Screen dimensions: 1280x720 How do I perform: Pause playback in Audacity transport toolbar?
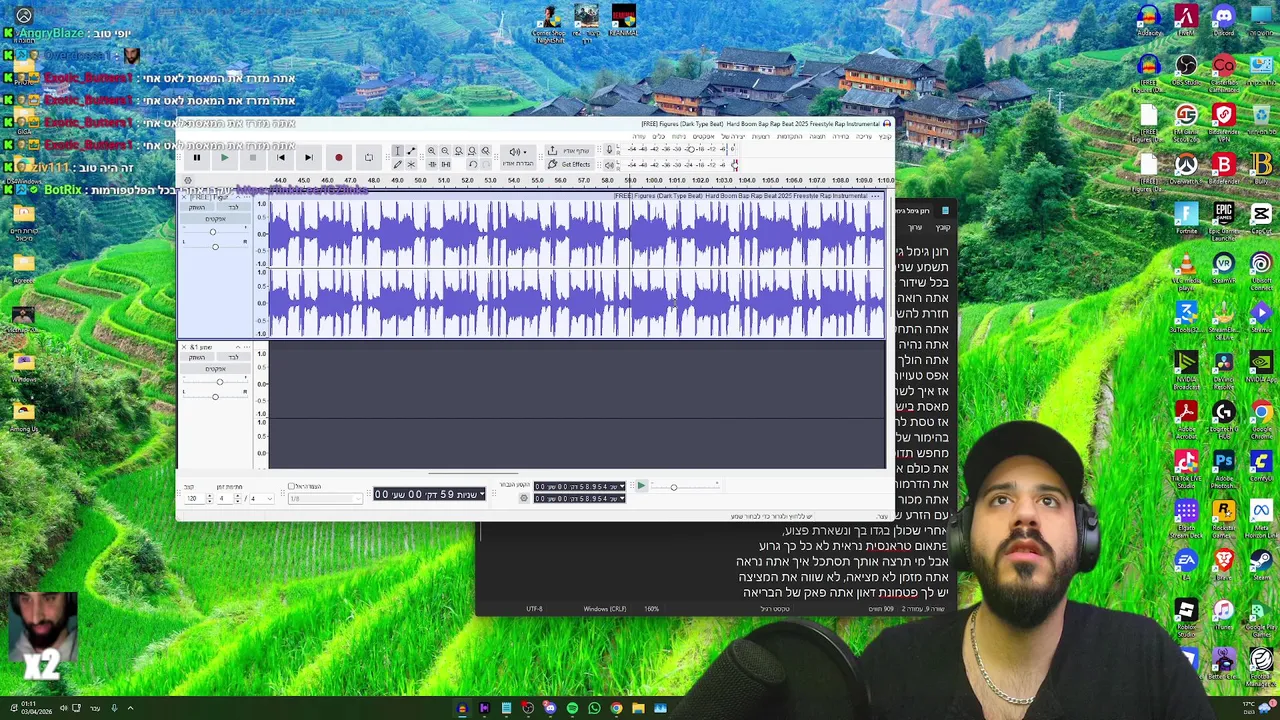pos(197,157)
